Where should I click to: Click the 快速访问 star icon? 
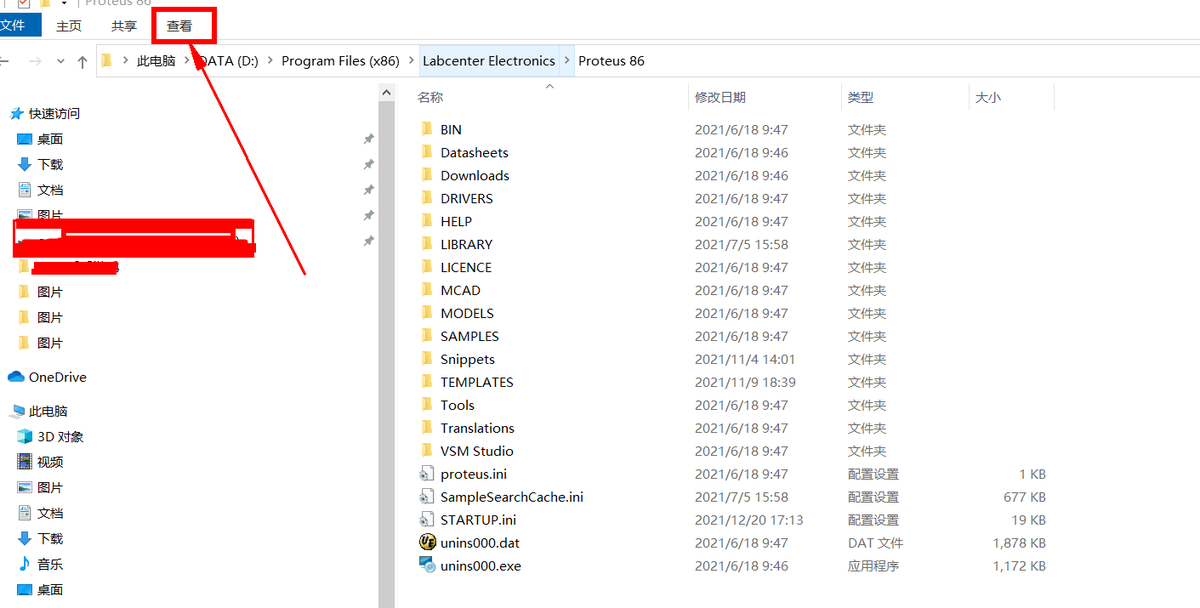pyautogui.click(x=17, y=114)
